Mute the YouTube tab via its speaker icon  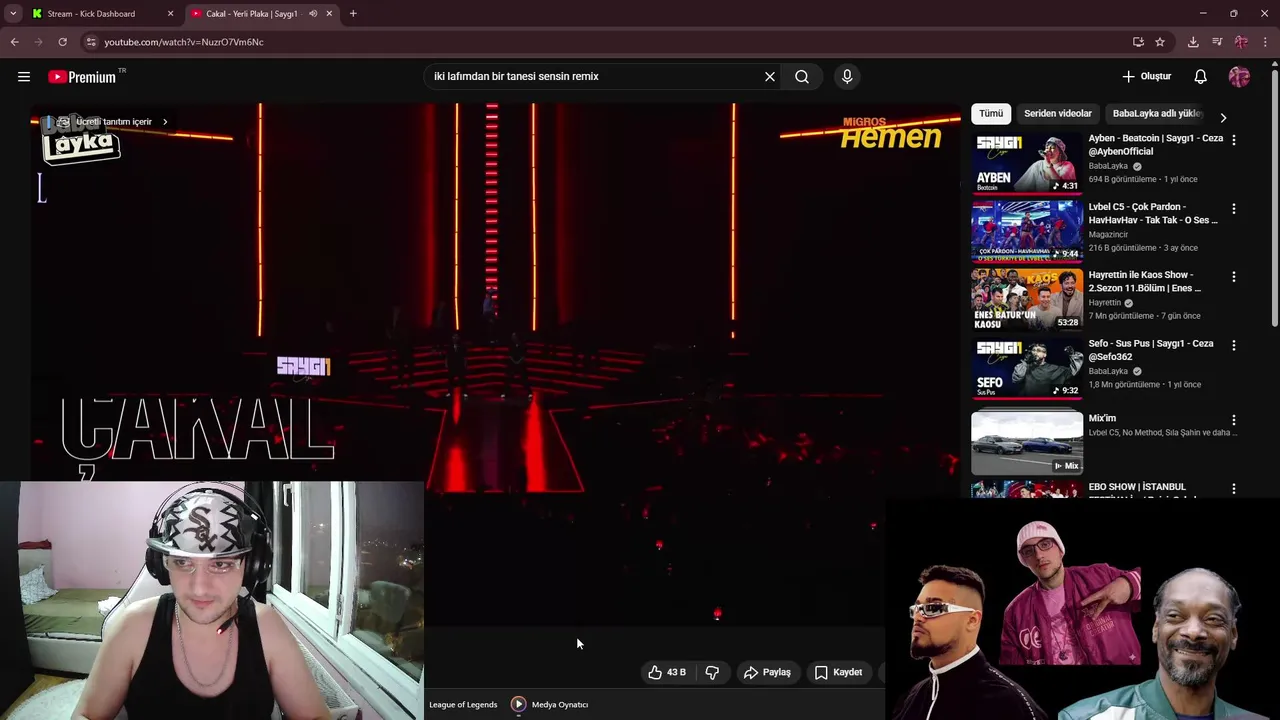click(313, 14)
